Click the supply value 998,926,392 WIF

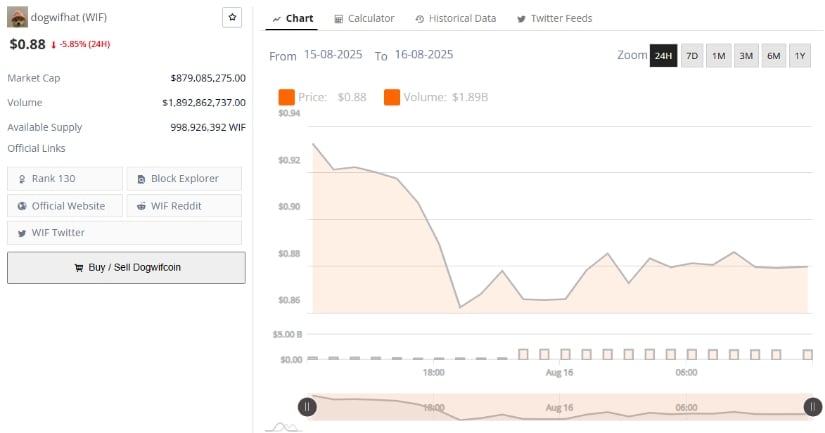208,127
